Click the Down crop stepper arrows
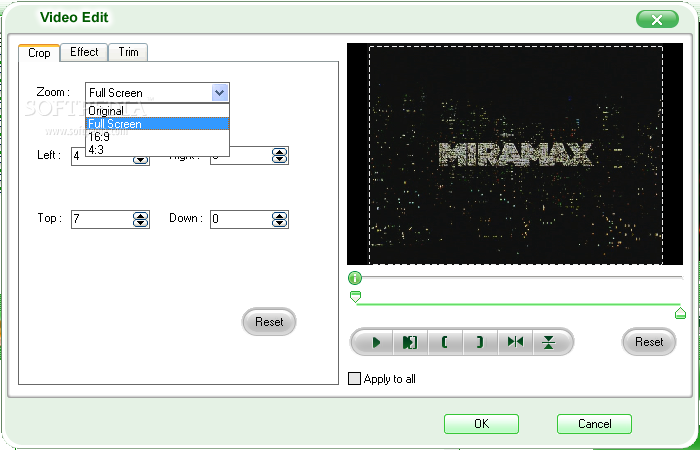Screen dimensions: 700x450 coord(279,219)
